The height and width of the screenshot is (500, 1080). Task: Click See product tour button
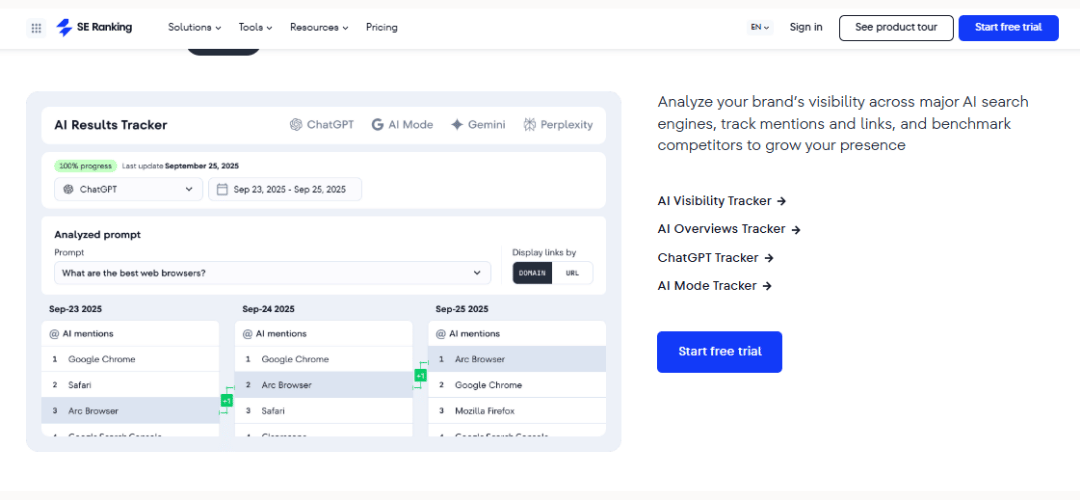pos(896,28)
